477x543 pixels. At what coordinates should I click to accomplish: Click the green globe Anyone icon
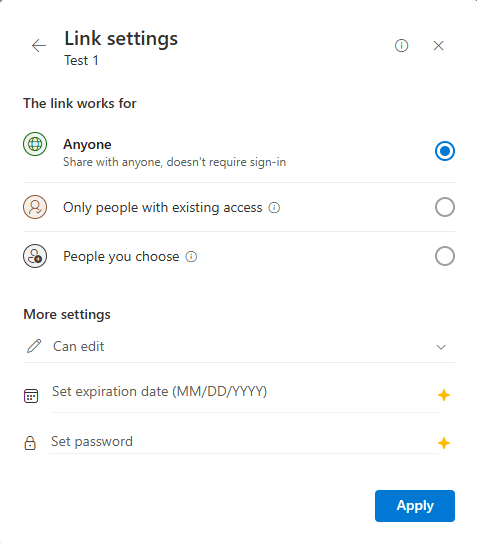point(35,144)
